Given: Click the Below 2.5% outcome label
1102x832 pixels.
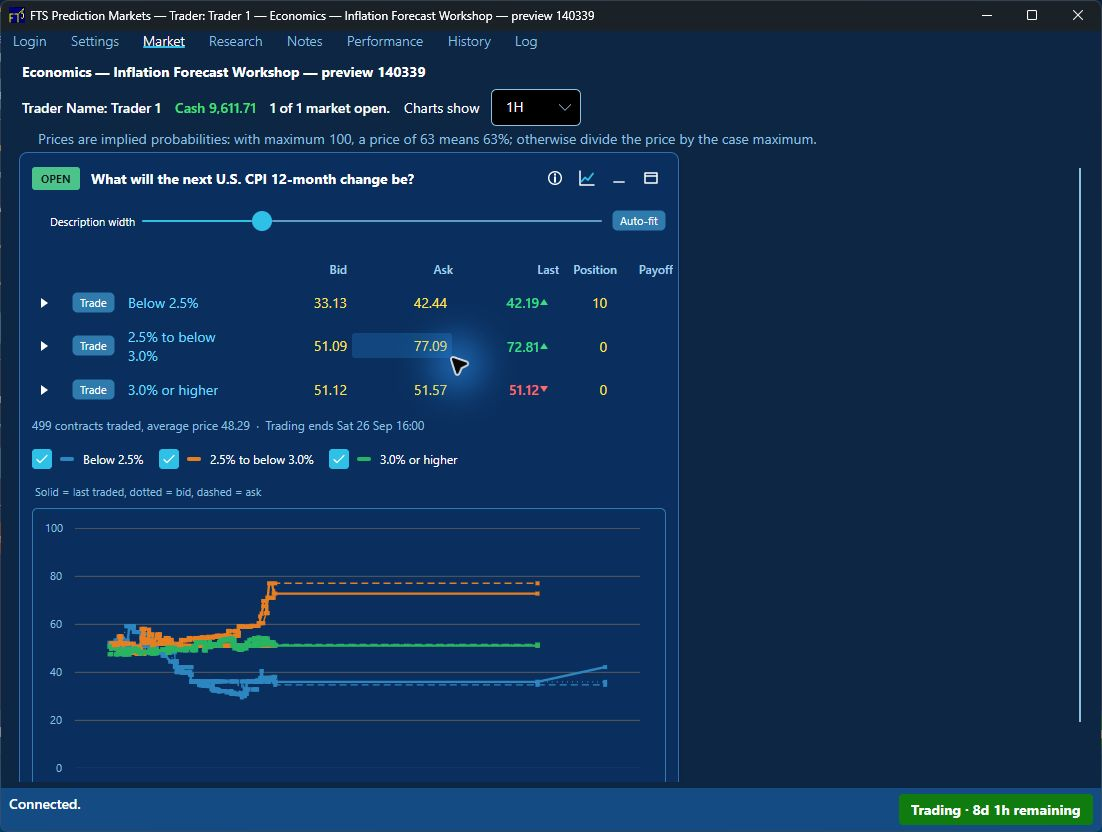Looking at the screenshot, I should 163,303.
